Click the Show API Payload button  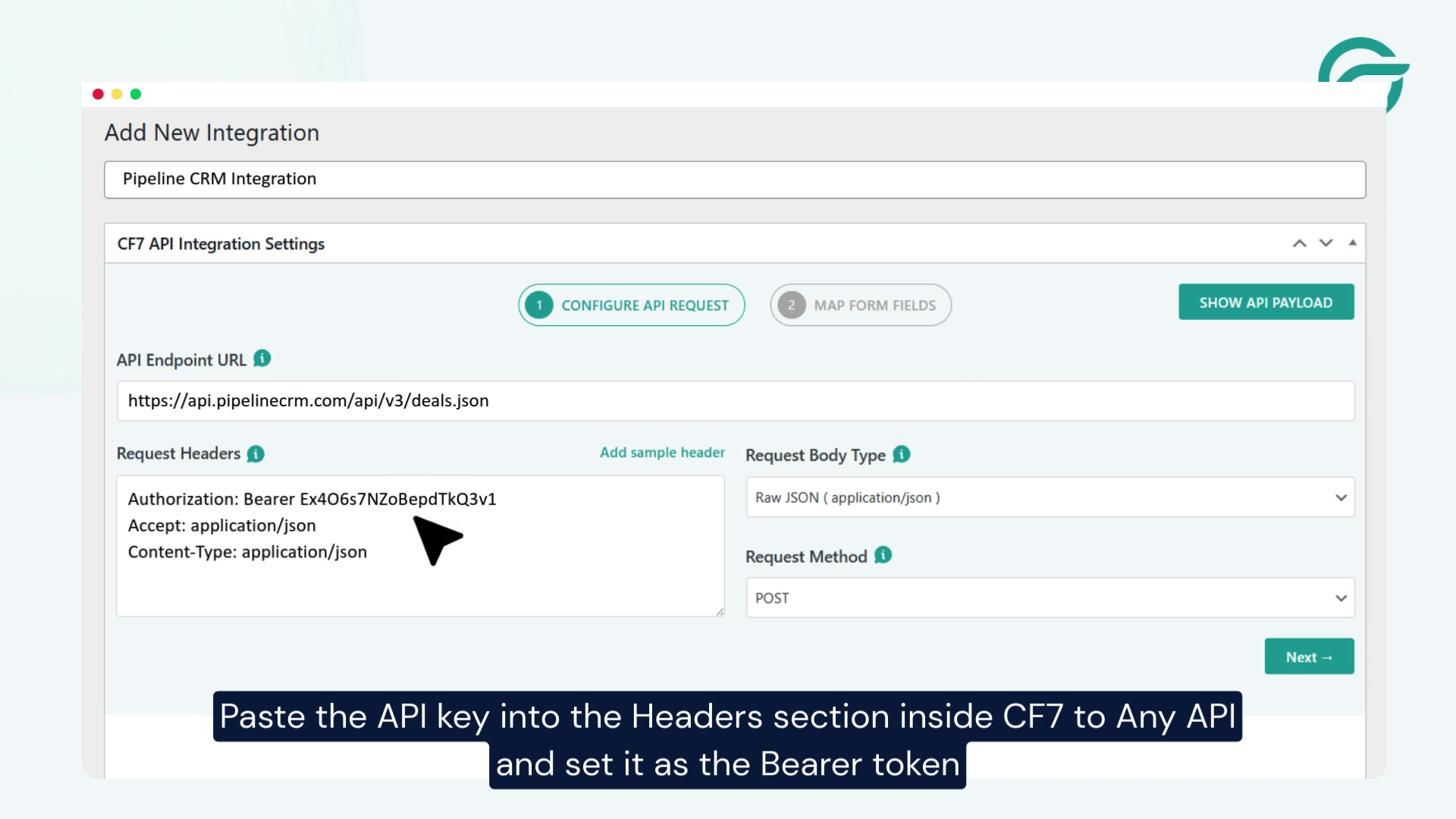1266,301
